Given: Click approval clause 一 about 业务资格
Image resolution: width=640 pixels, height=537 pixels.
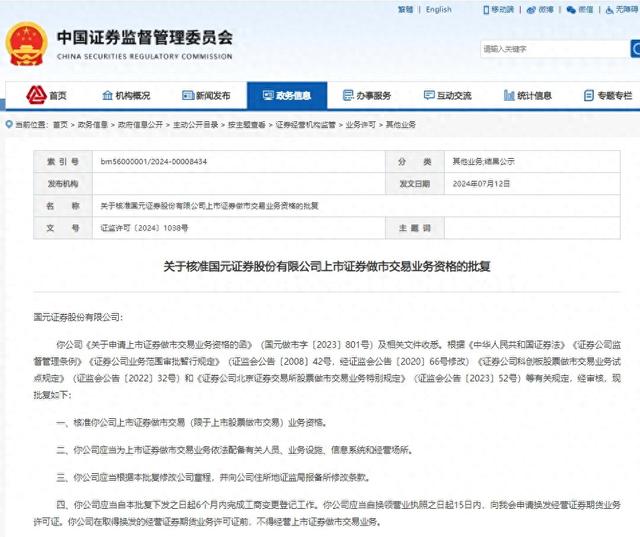Looking at the screenshot, I should pos(192,422).
